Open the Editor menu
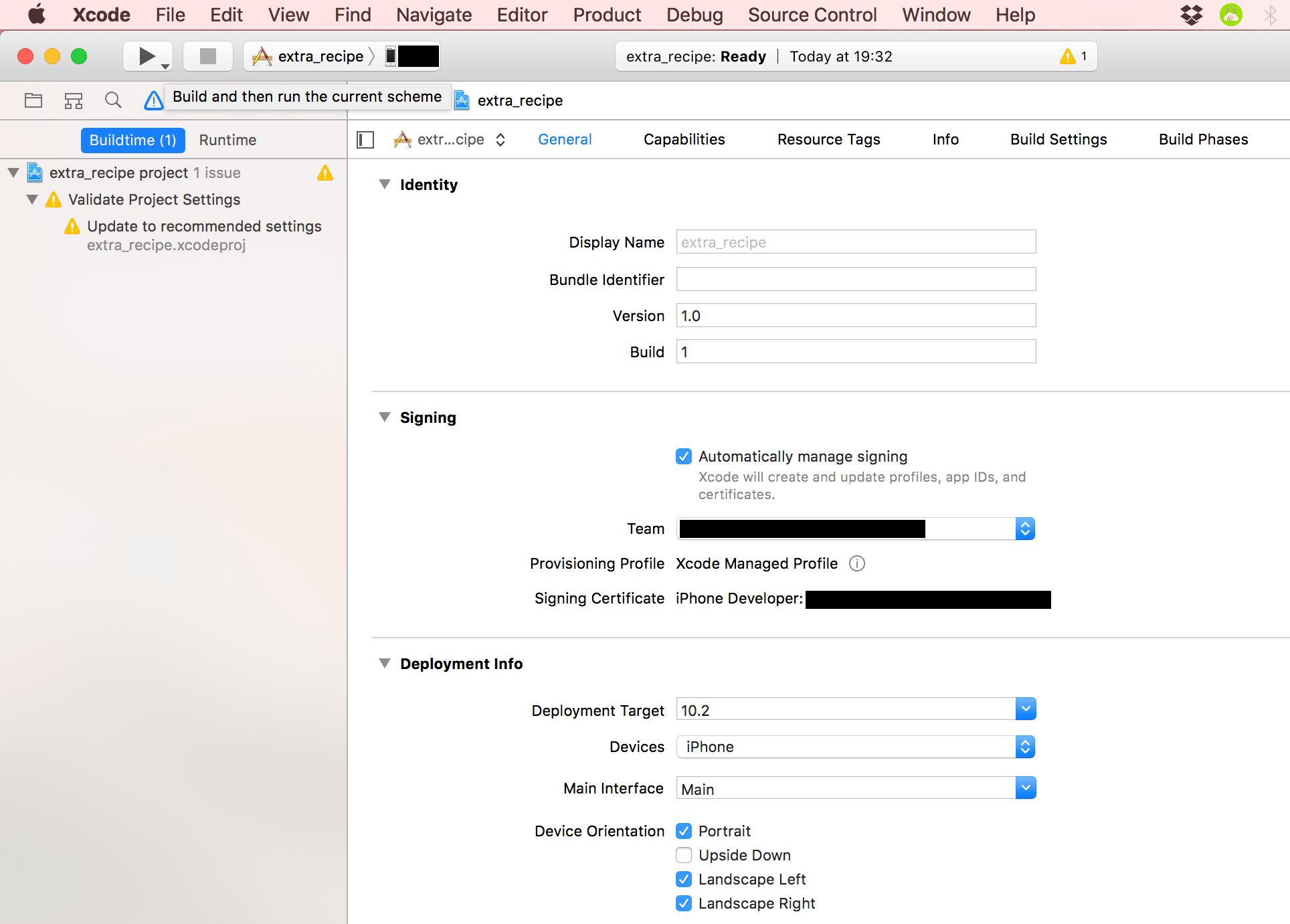Image resolution: width=1290 pixels, height=924 pixels. (522, 15)
